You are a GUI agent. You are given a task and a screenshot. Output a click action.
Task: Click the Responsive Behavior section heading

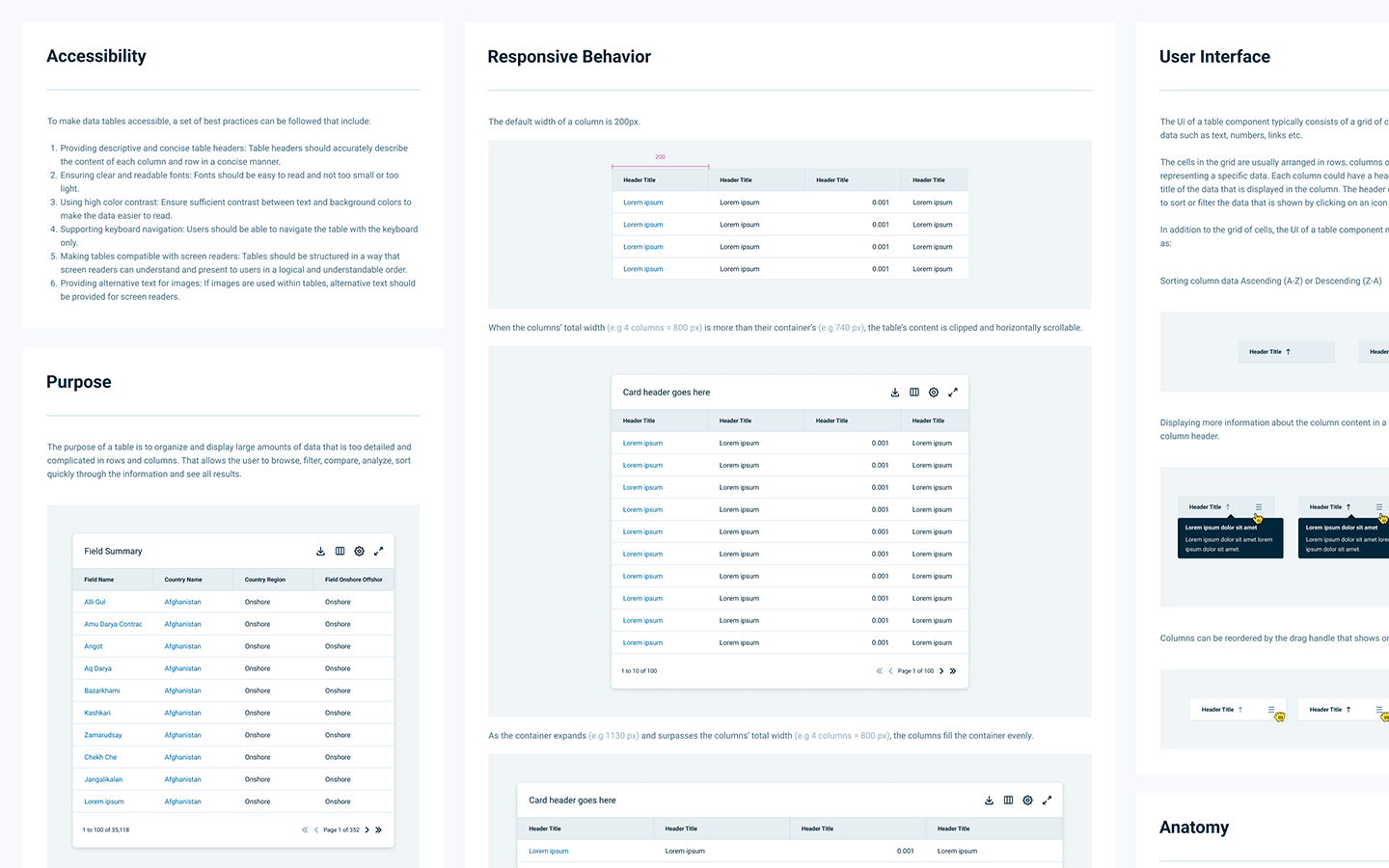tap(569, 57)
